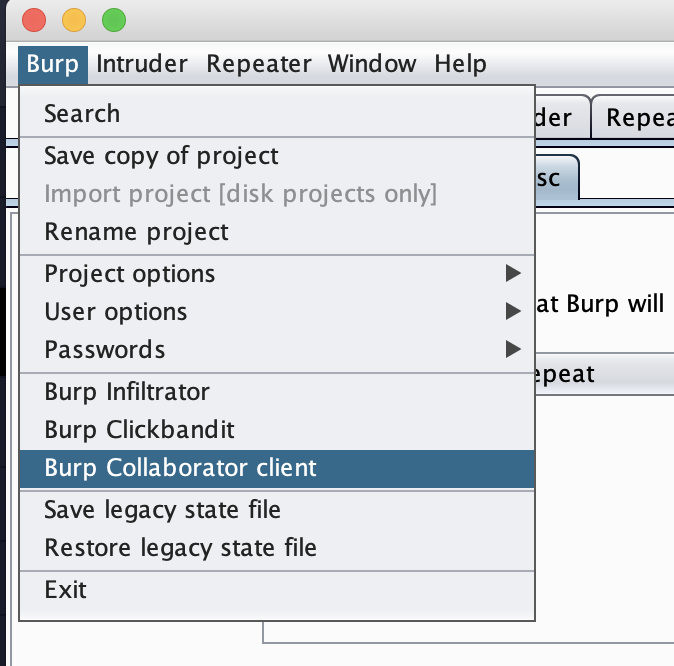Open the Intruder menu
Screen dimensions: 674x666
point(142,64)
